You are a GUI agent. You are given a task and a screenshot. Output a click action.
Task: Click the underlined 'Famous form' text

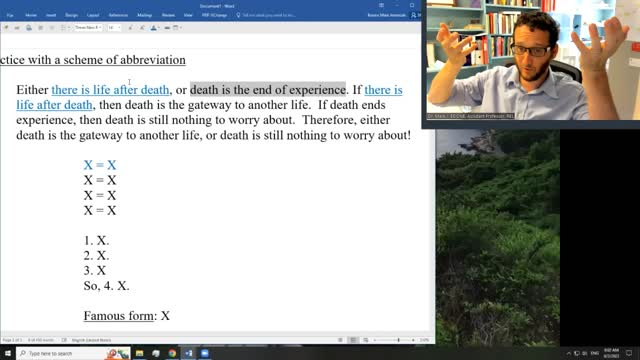118,316
